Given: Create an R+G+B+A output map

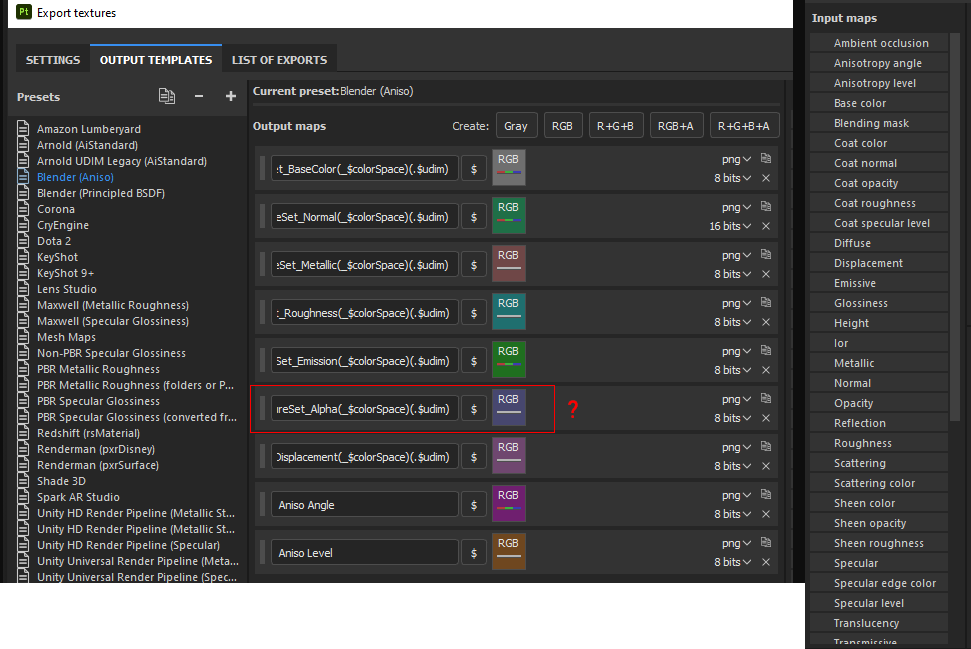Looking at the screenshot, I should tap(744, 126).
